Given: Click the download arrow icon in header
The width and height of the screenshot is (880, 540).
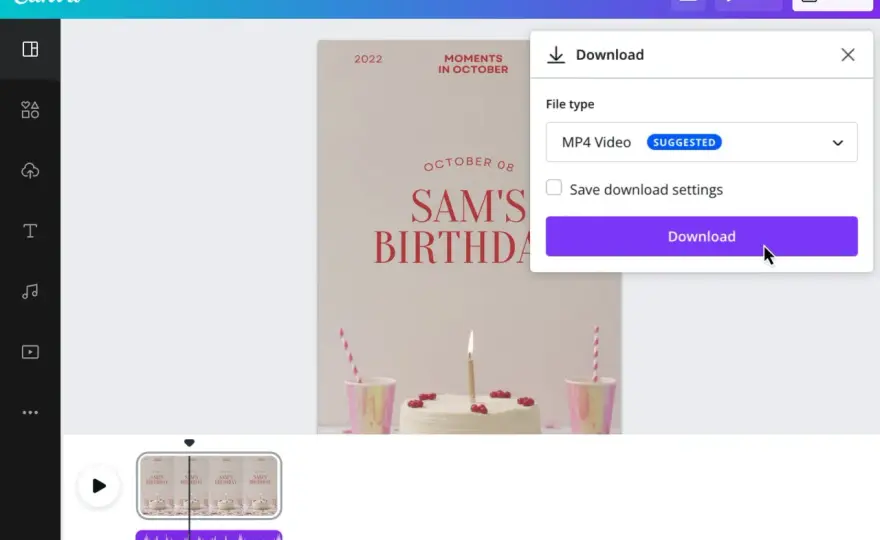Looking at the screenshot, I should (556, 55).
